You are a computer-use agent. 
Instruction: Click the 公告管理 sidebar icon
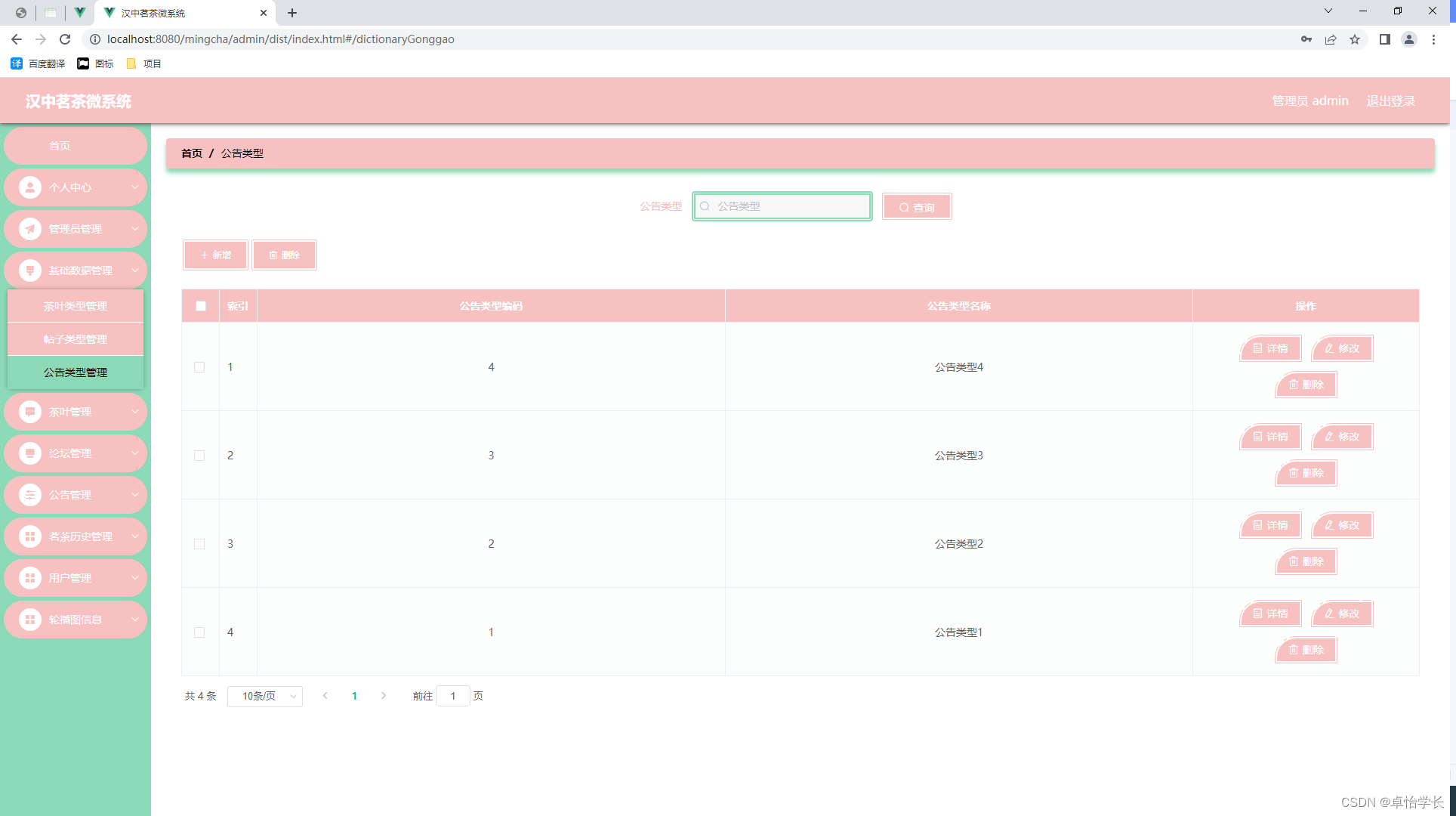tap(30, 495)
